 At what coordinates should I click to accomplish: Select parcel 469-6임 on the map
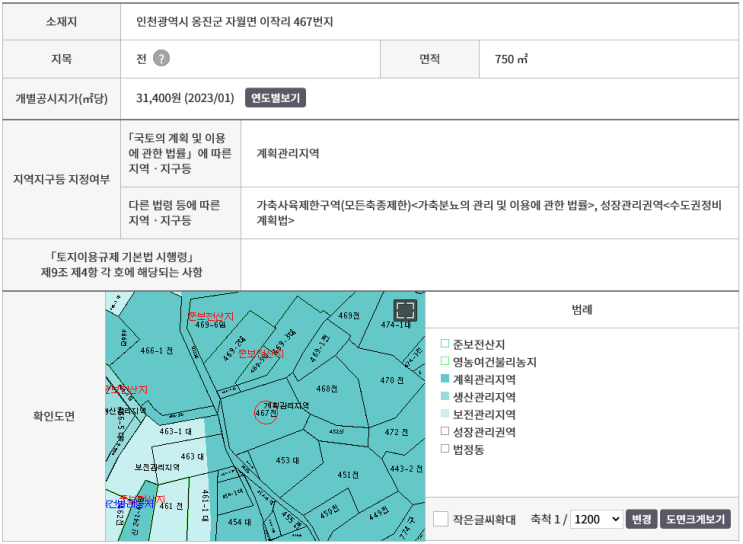(x=210, y=325)
